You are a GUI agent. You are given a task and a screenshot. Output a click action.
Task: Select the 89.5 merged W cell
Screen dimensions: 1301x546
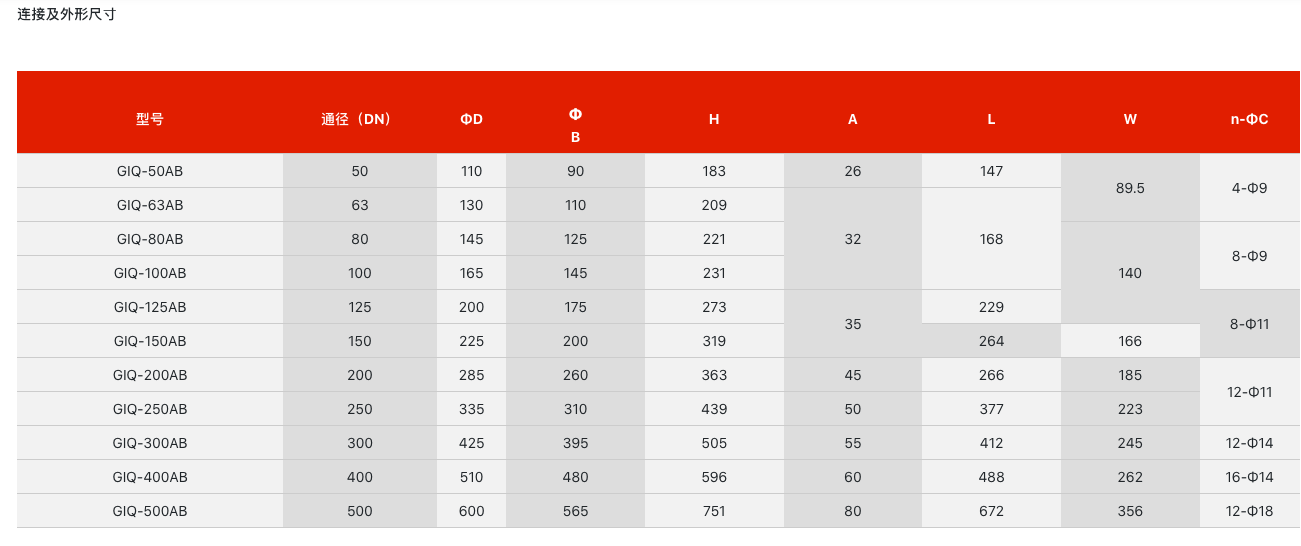pos(1130,188)
